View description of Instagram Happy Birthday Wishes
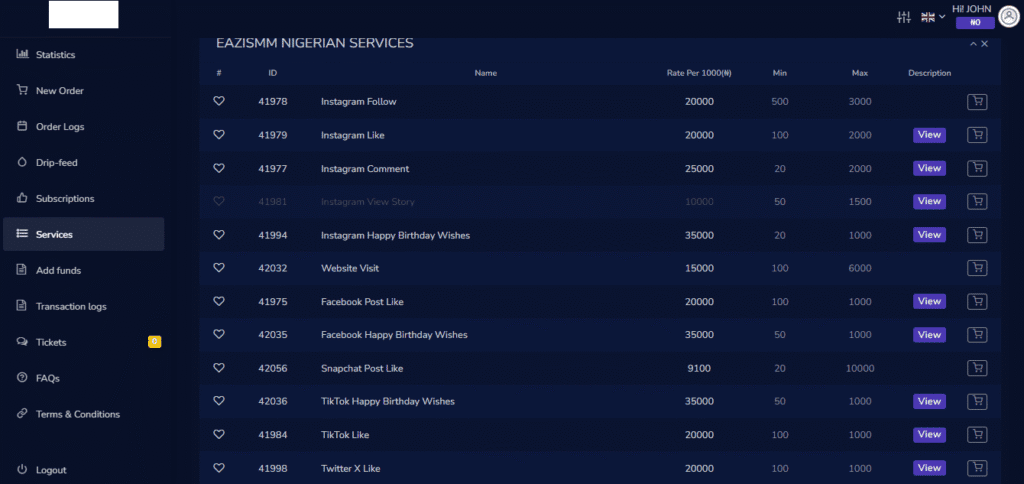The width and height of the screenshot is (1024, 484). [929, 234]
